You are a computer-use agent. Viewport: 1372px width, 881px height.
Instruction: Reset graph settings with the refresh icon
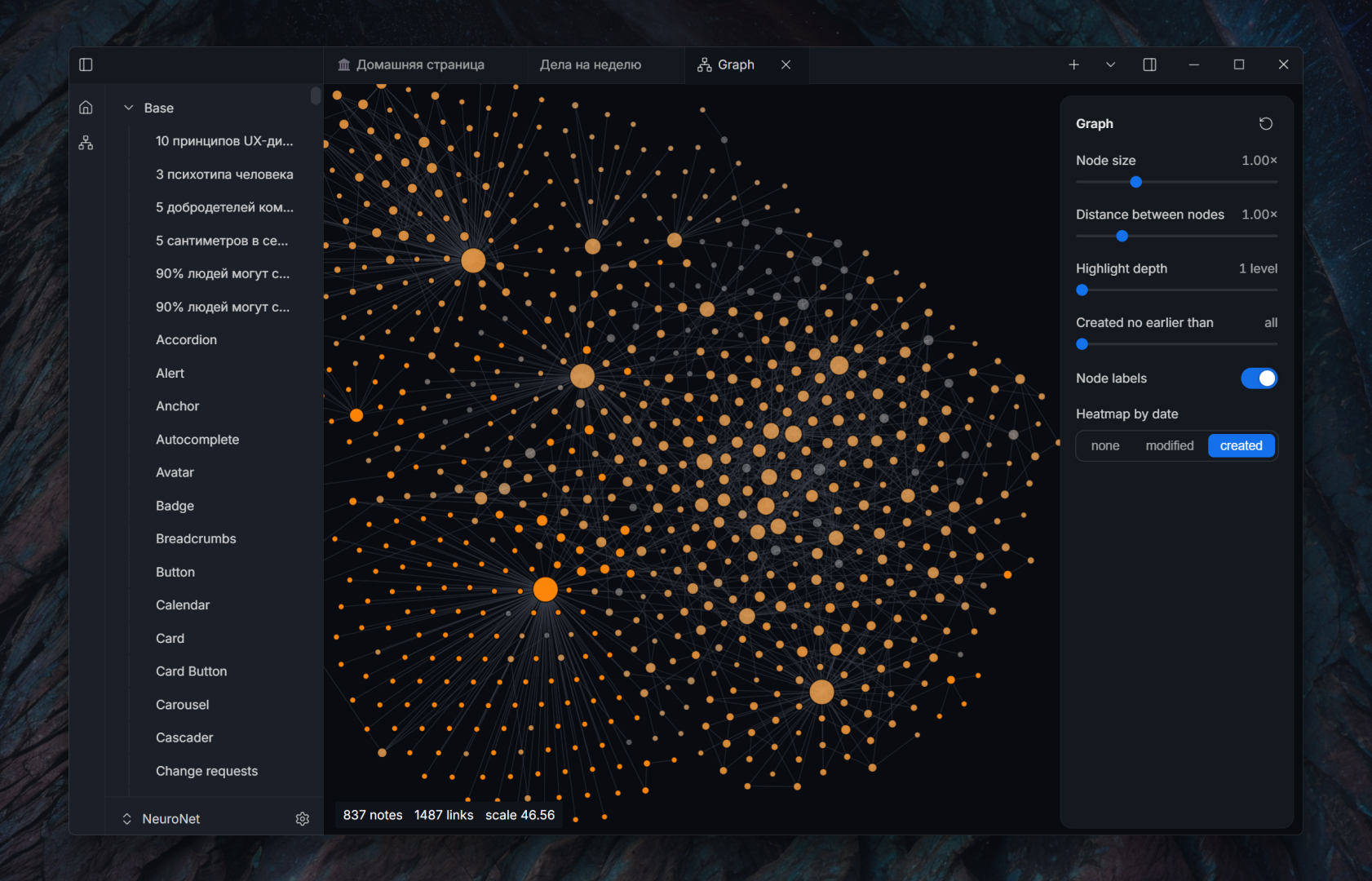tap(1266, 123)
